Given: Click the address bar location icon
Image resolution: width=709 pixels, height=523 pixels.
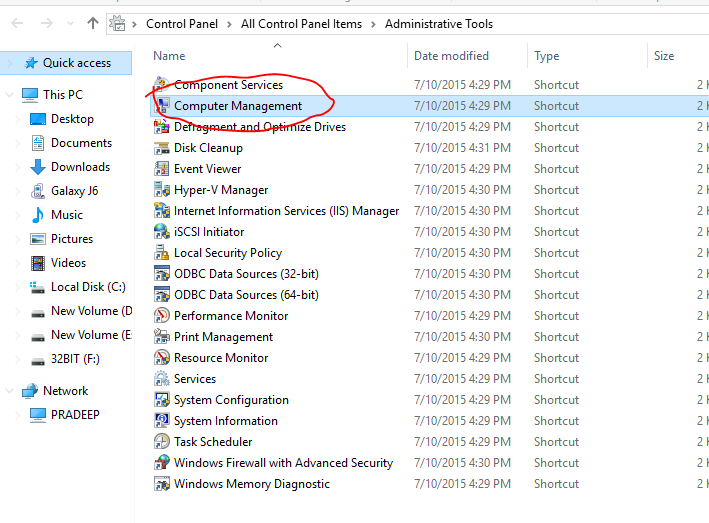Looking at the screenshot, I should pyautogui.click(x=117, y=24).
